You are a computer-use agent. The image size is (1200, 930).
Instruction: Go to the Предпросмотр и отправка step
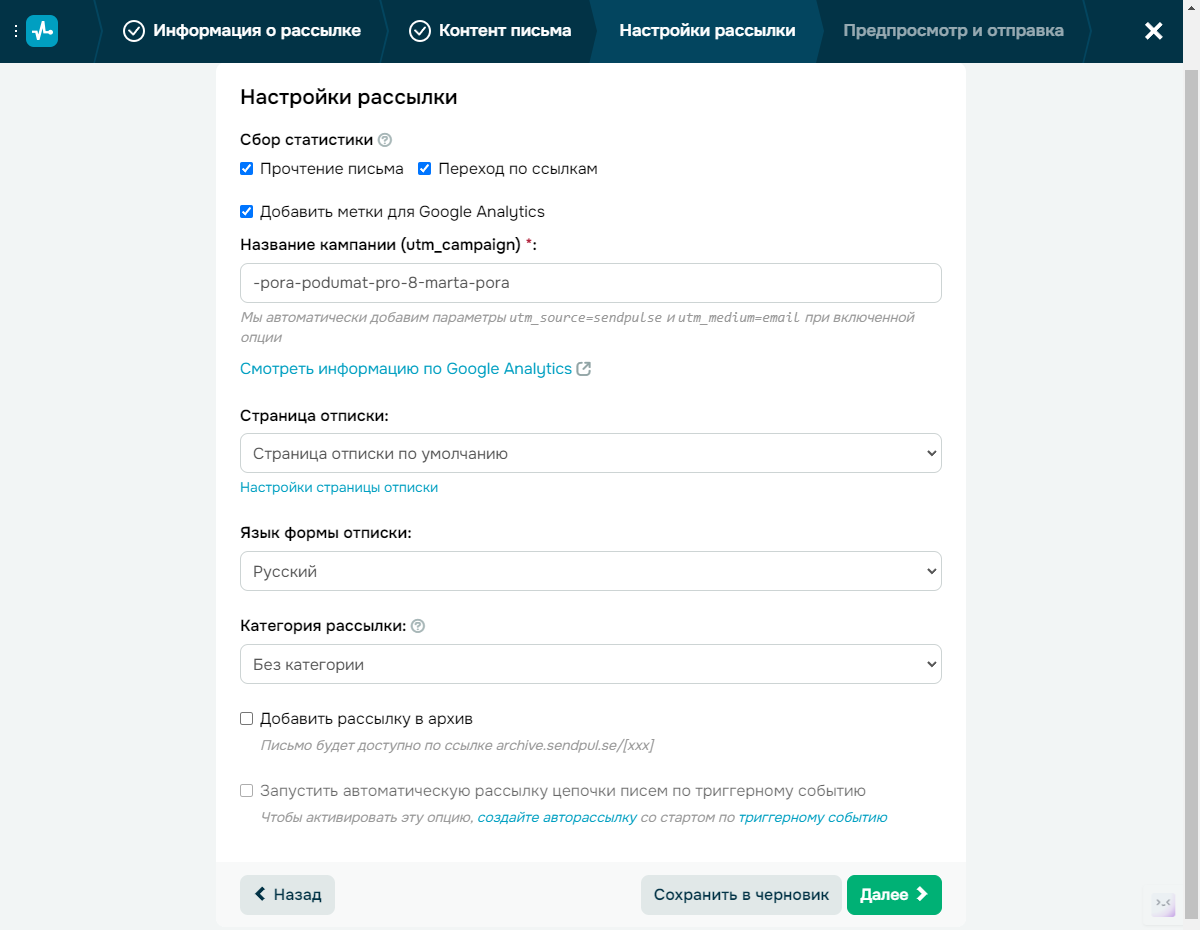coord(953,31)
